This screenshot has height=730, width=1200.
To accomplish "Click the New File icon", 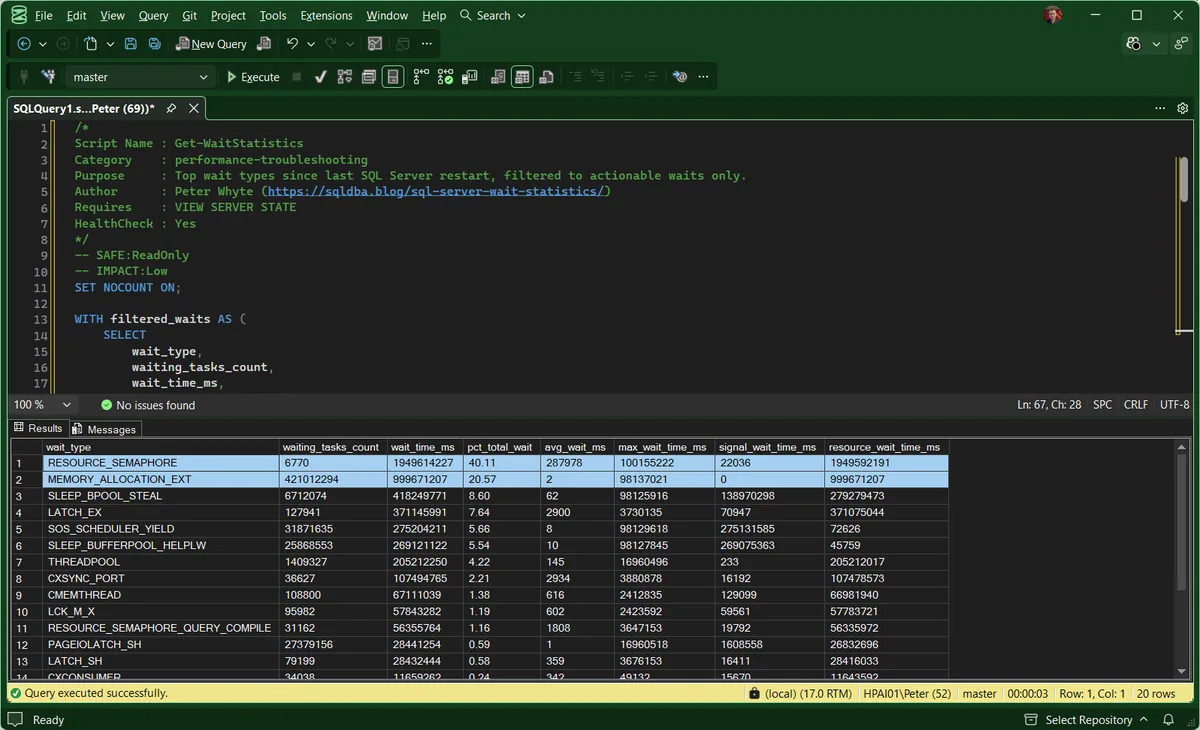I will [x=91, y=44].
